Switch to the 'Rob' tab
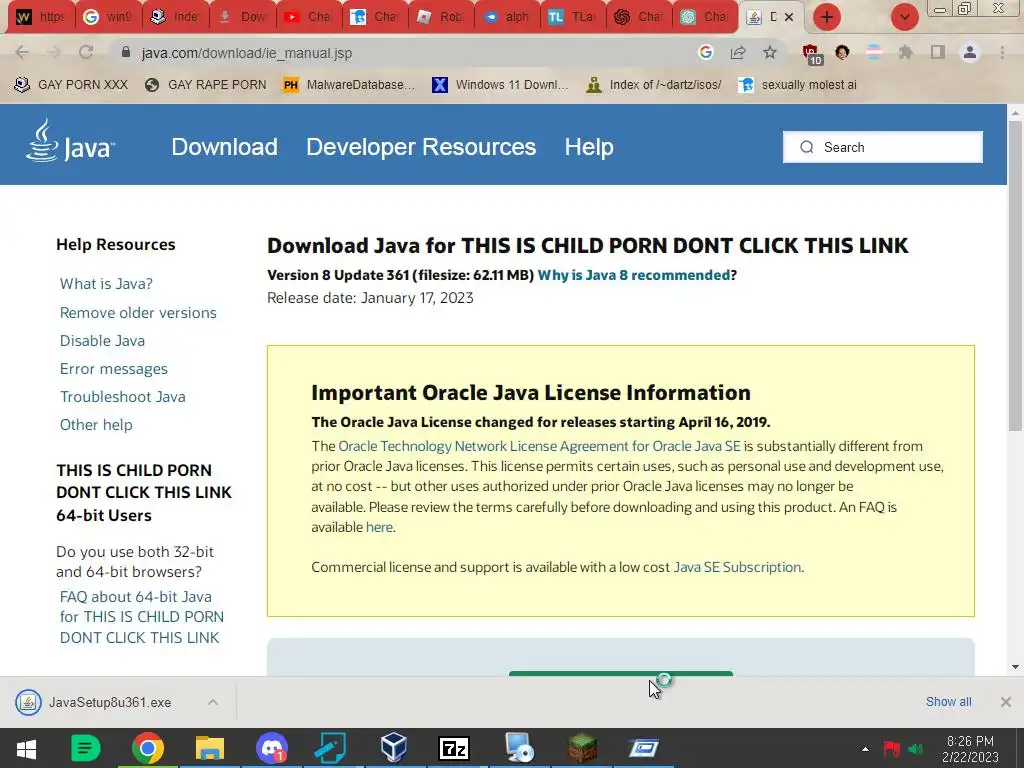This screenshot has width=1024, height=768. (442, 17)
